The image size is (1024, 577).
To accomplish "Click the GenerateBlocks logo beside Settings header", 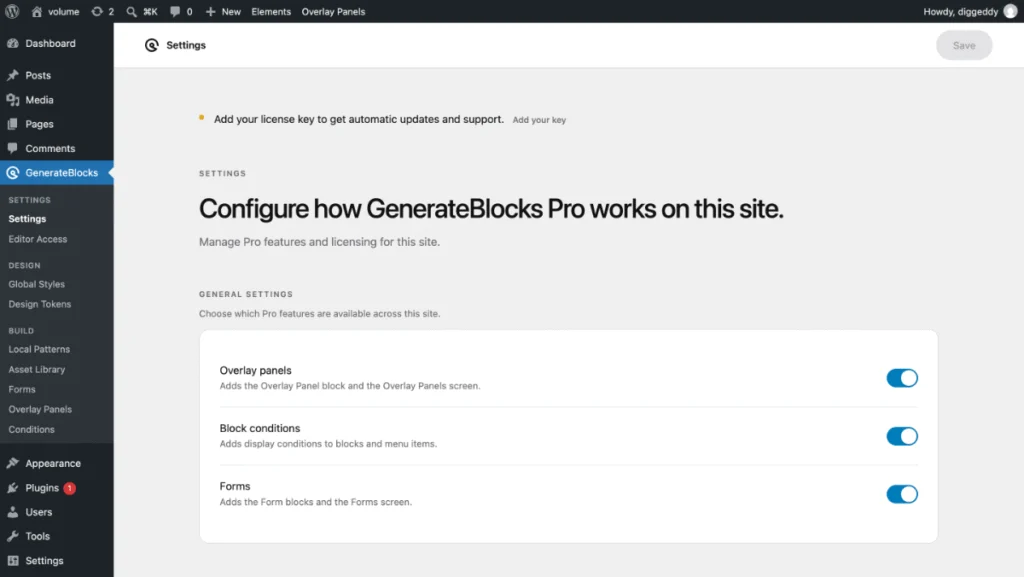I will [152, 45].
